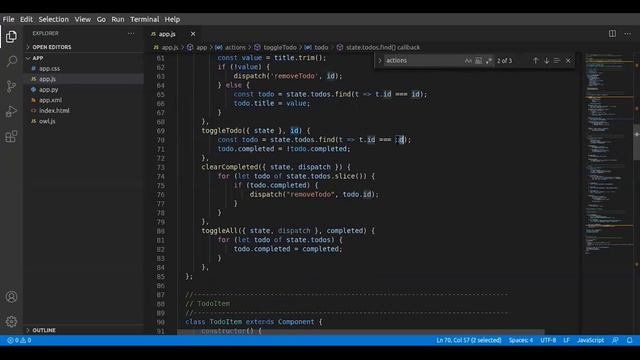Screen dimensions: 640x360
Task: Open the File menu
Action: pos(8,19)
